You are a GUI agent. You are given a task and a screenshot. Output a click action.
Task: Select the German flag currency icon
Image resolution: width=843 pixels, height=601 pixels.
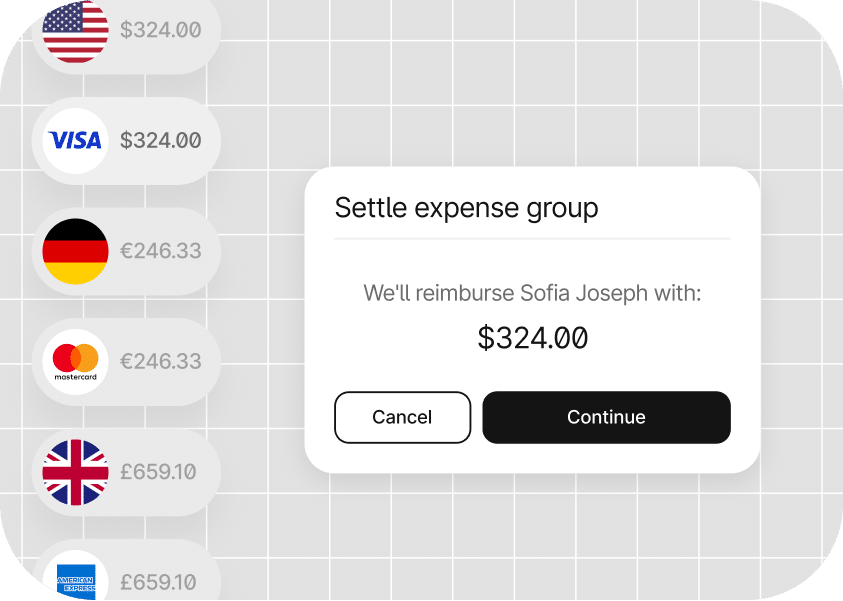pos(74,251)
